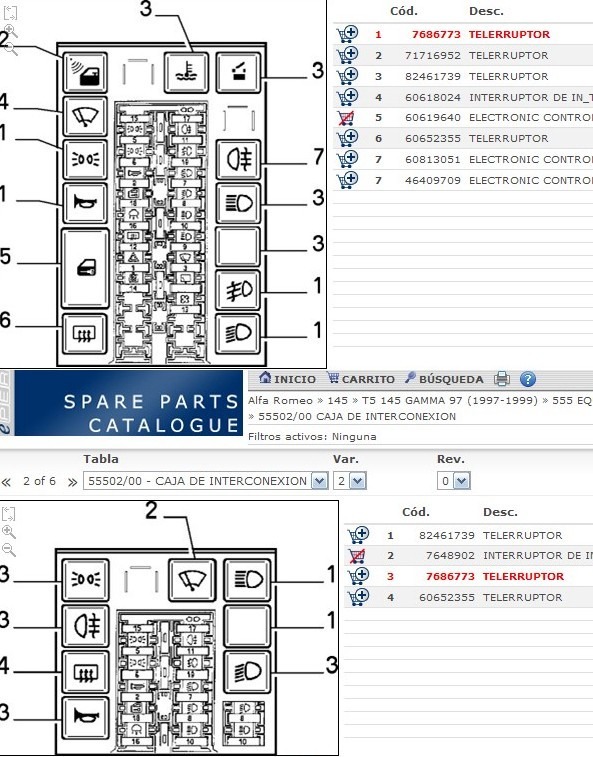
Task: Select part code 60813051
Action: click(x=433, y=159)
